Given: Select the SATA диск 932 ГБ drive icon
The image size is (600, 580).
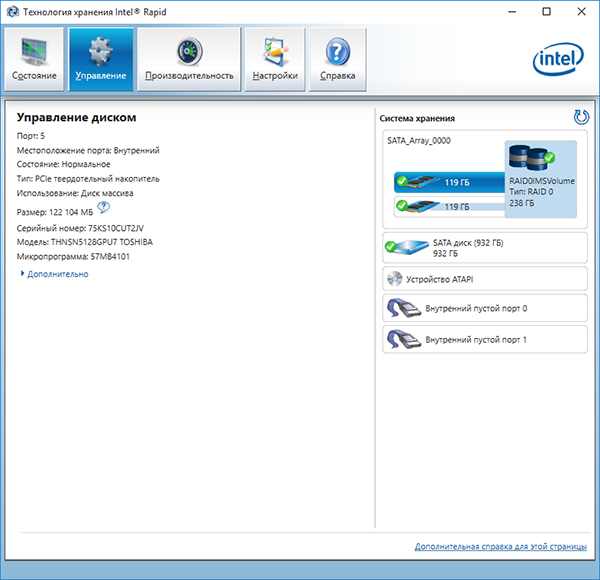Looking at the screenshot, I should coord(406,247).
